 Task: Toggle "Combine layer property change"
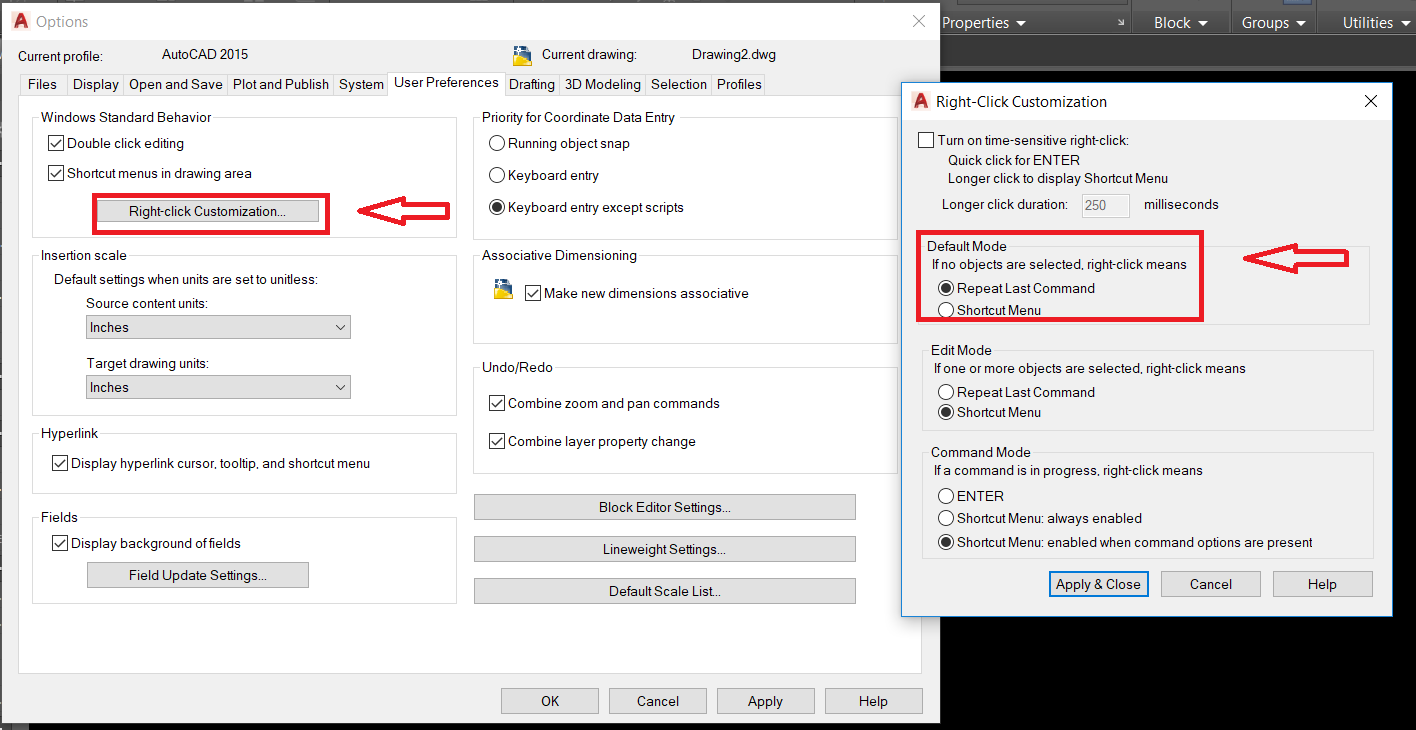[x=497, y=441]
